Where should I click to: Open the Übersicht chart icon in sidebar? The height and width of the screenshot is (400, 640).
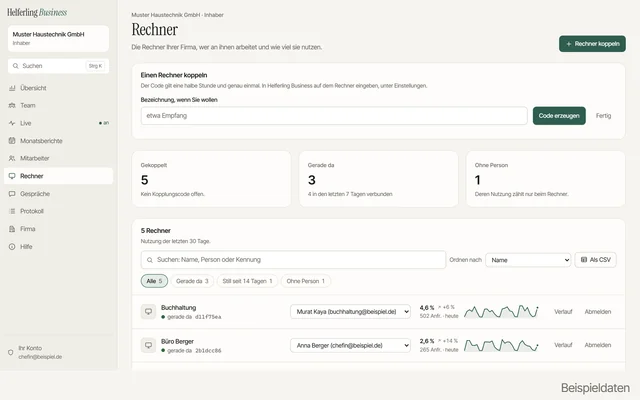point(12,88)
